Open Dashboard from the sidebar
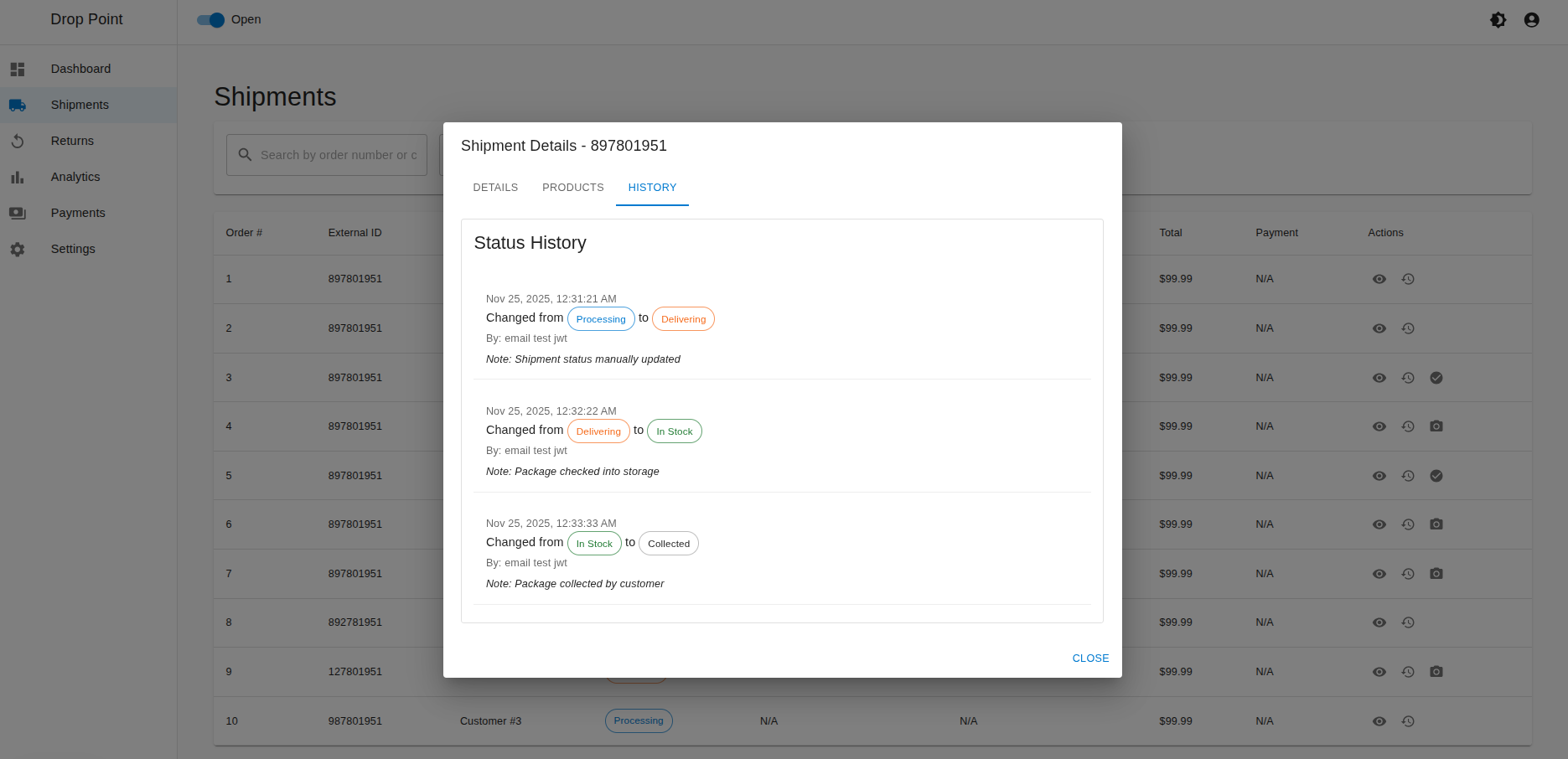This screenshot has width=1568, height=759. 80,69
